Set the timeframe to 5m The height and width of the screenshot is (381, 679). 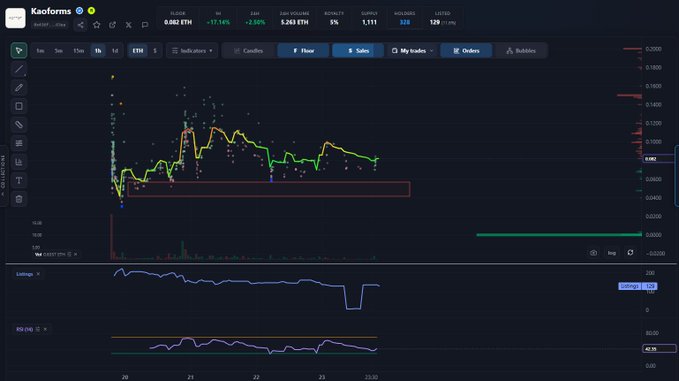(58, 51)
